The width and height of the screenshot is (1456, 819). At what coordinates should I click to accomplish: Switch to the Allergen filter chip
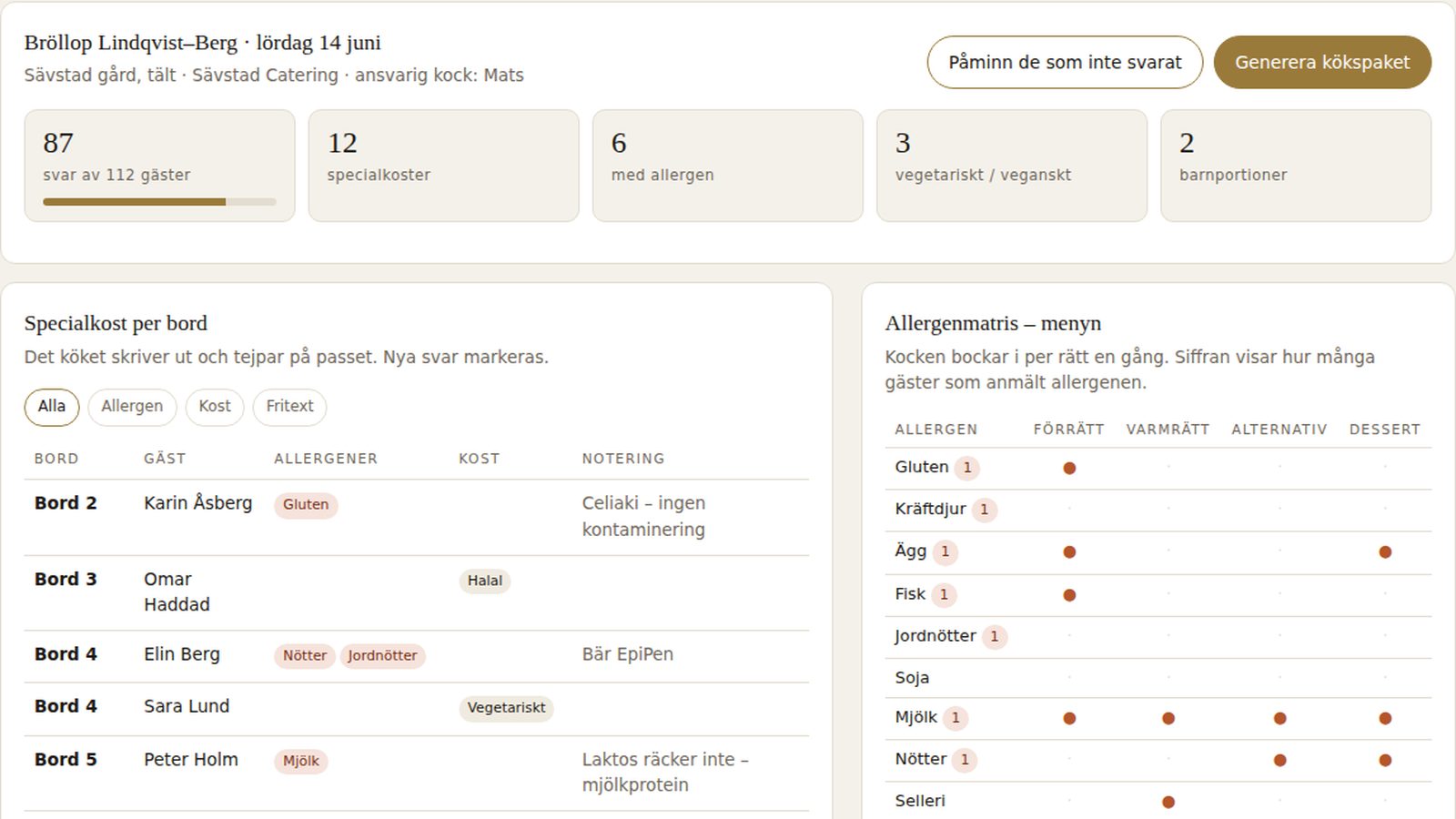point(132,406)
